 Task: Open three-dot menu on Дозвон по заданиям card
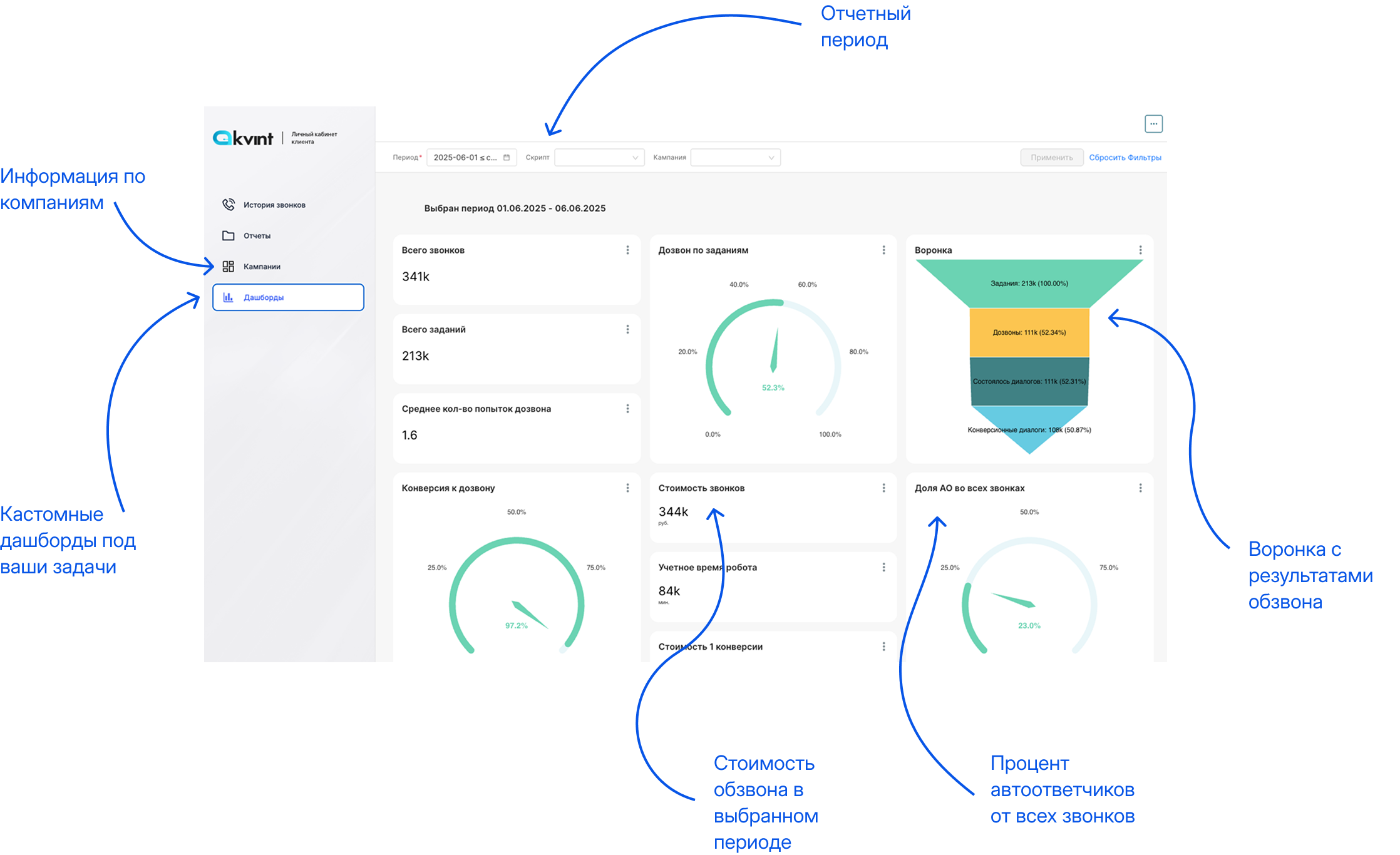coord(883,250)
